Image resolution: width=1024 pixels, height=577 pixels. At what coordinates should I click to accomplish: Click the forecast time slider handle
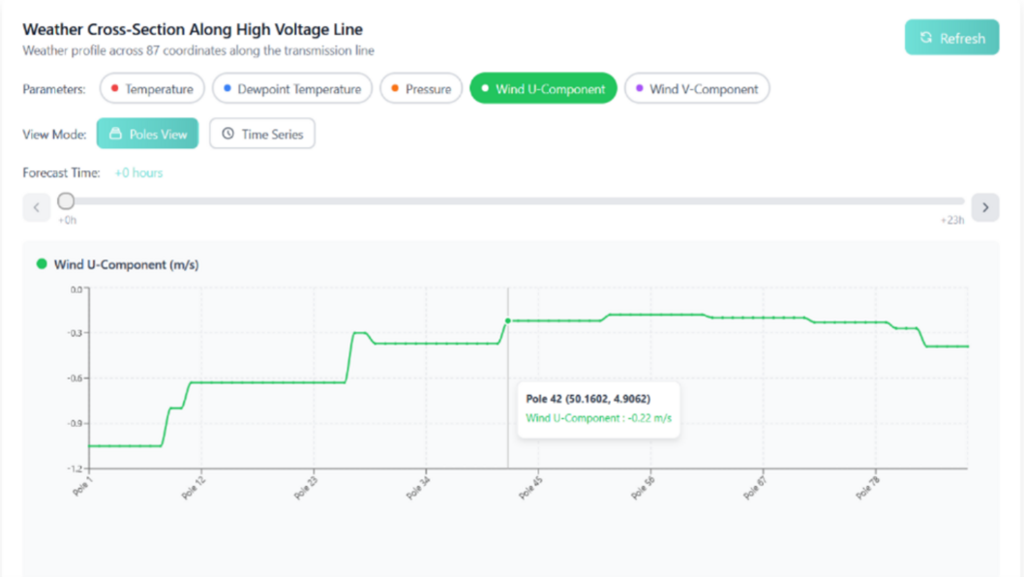66,201
